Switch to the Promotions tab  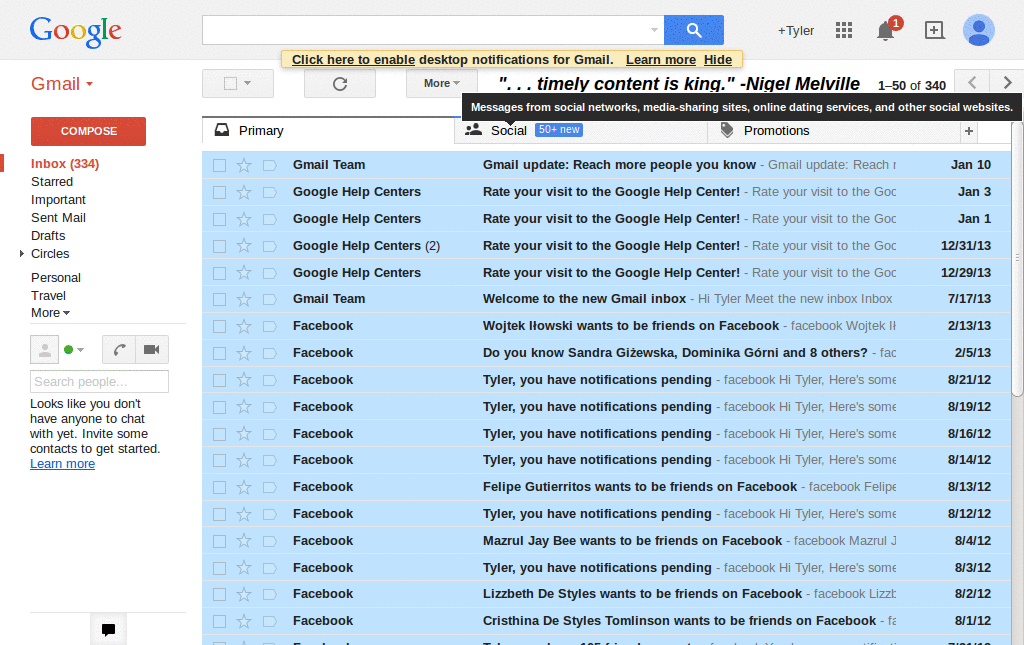[834, 131]
